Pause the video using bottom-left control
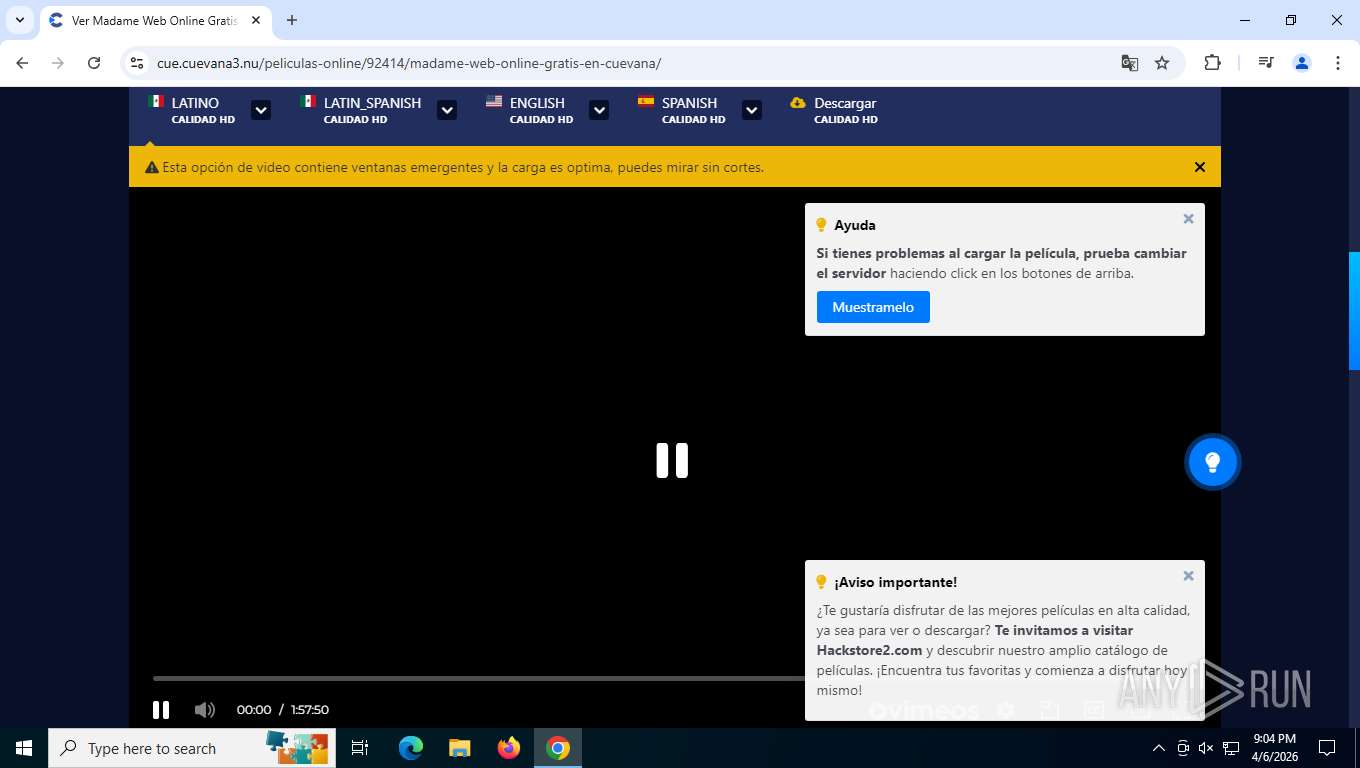Screen dimensions: 1360x768 click(x=161, y=710)
